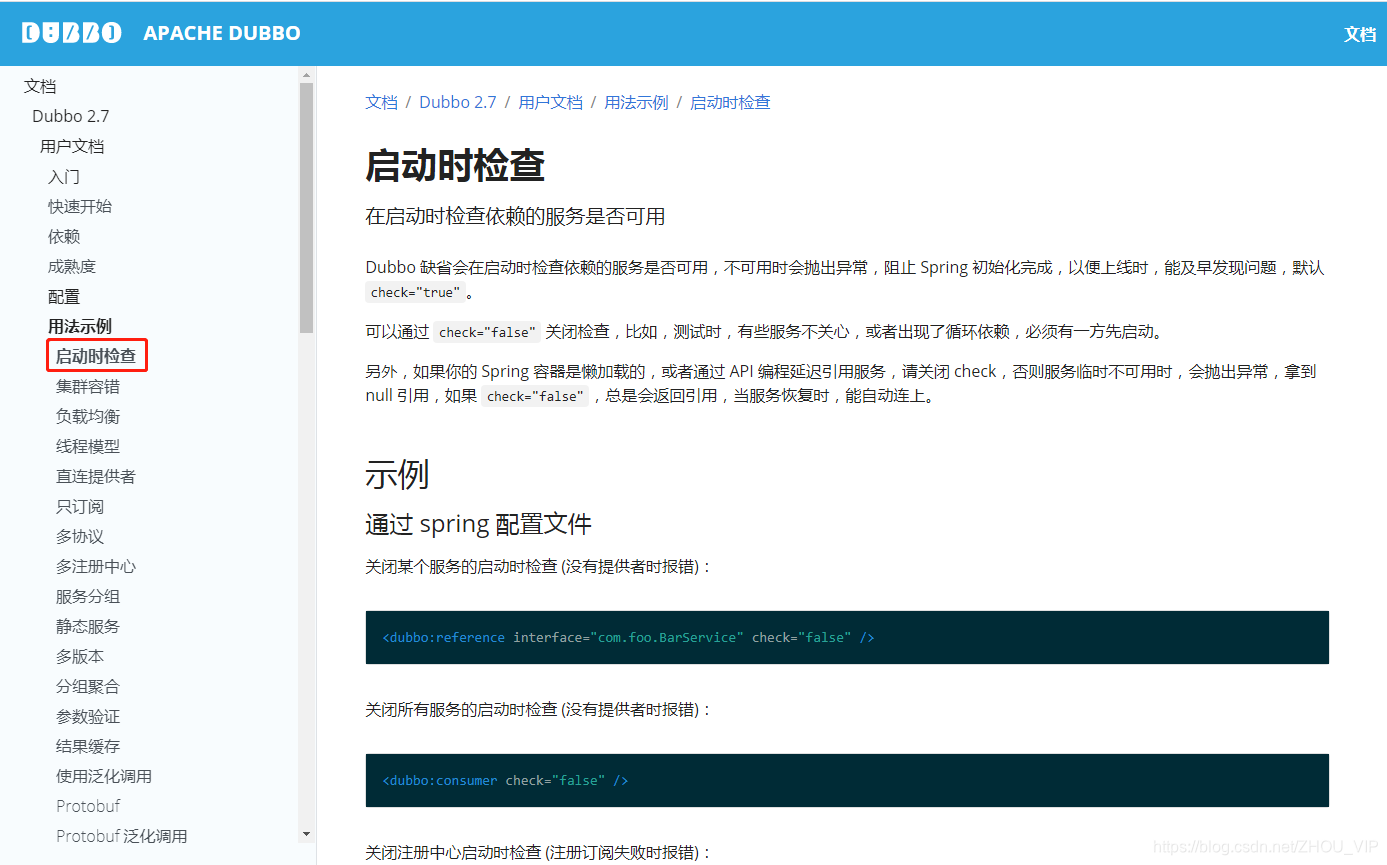Image resolution: width=1387 pixels, height=865 pixels.
Task: Click sidebar scrollbar up arrow
Action: [x=306, y=75]
